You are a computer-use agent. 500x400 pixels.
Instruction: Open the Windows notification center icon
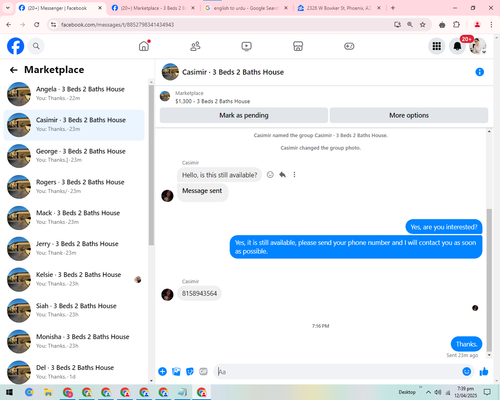pyautogui.click(x=487, y=392)
